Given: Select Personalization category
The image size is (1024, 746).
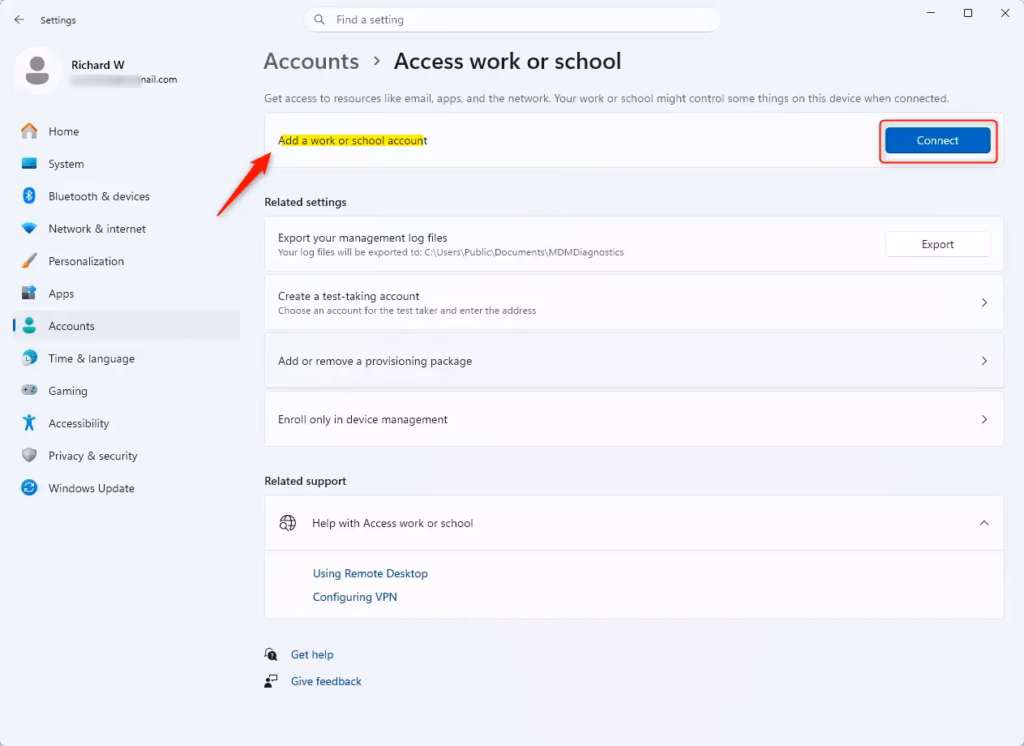Looking at the screenshot, I should point(127,261).
